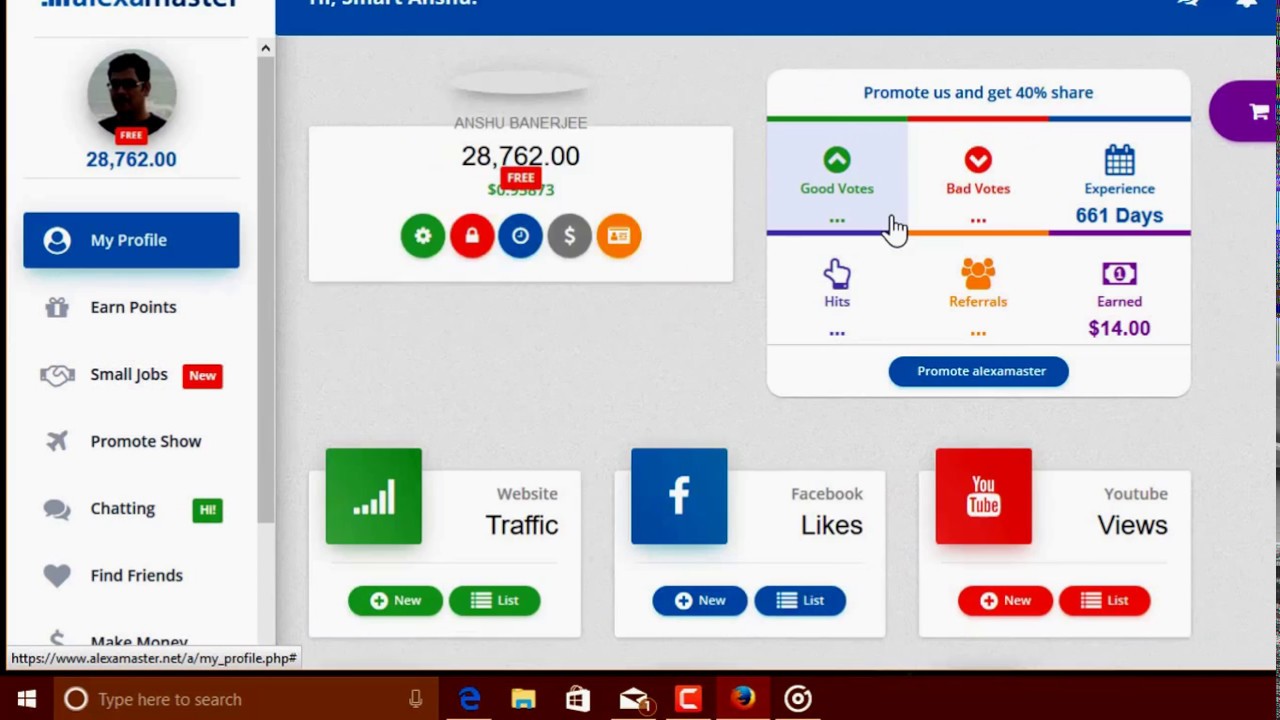1280x720 pixels.
Task: Click the Website Traffic signal bars tile
Action: click(374, 496)
